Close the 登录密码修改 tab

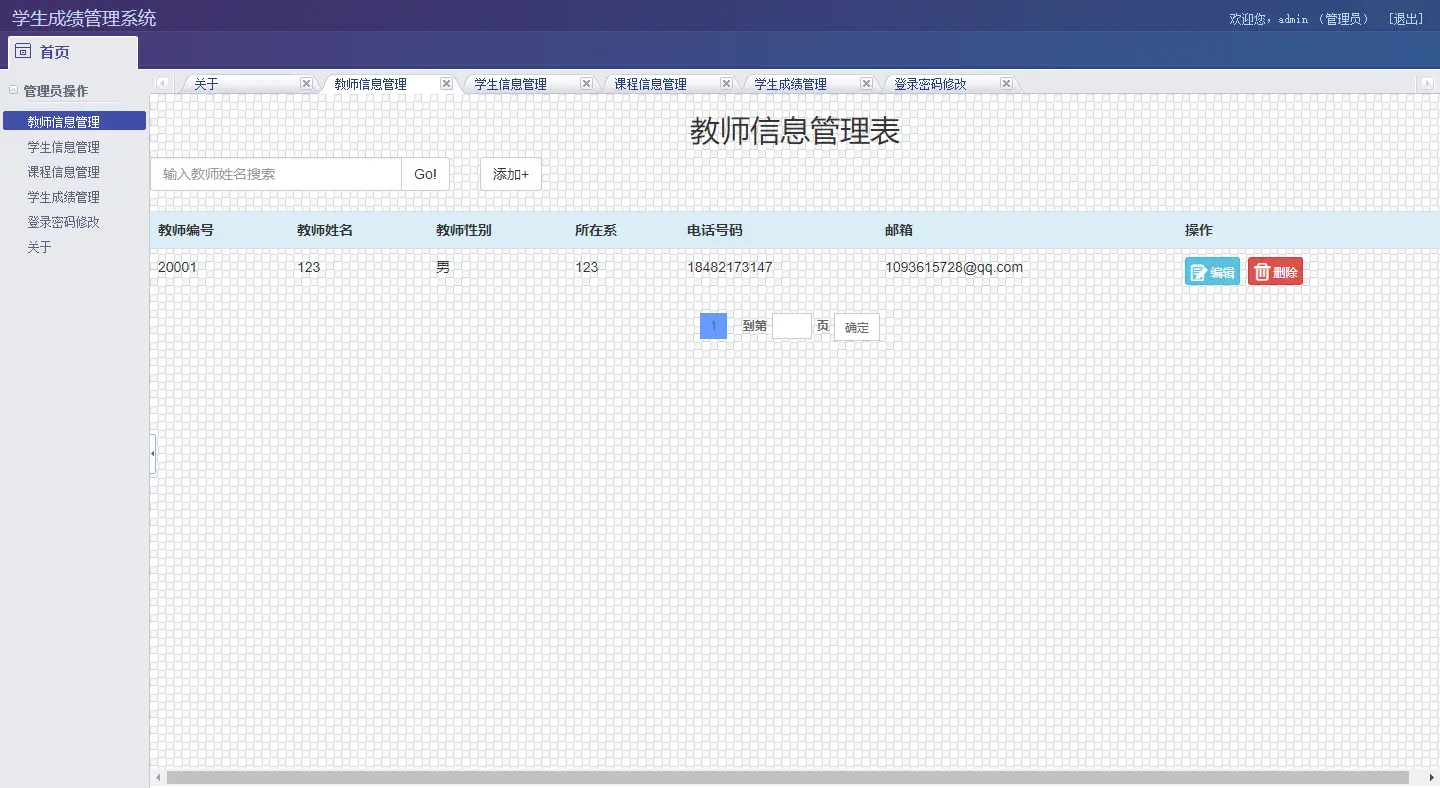[1006, 84]
